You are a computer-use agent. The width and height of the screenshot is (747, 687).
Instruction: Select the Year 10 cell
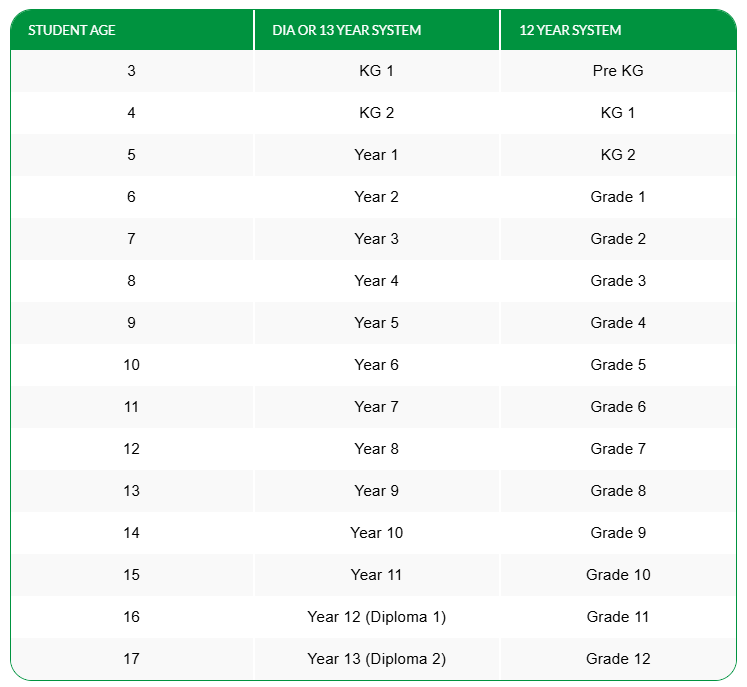(376, 533)
